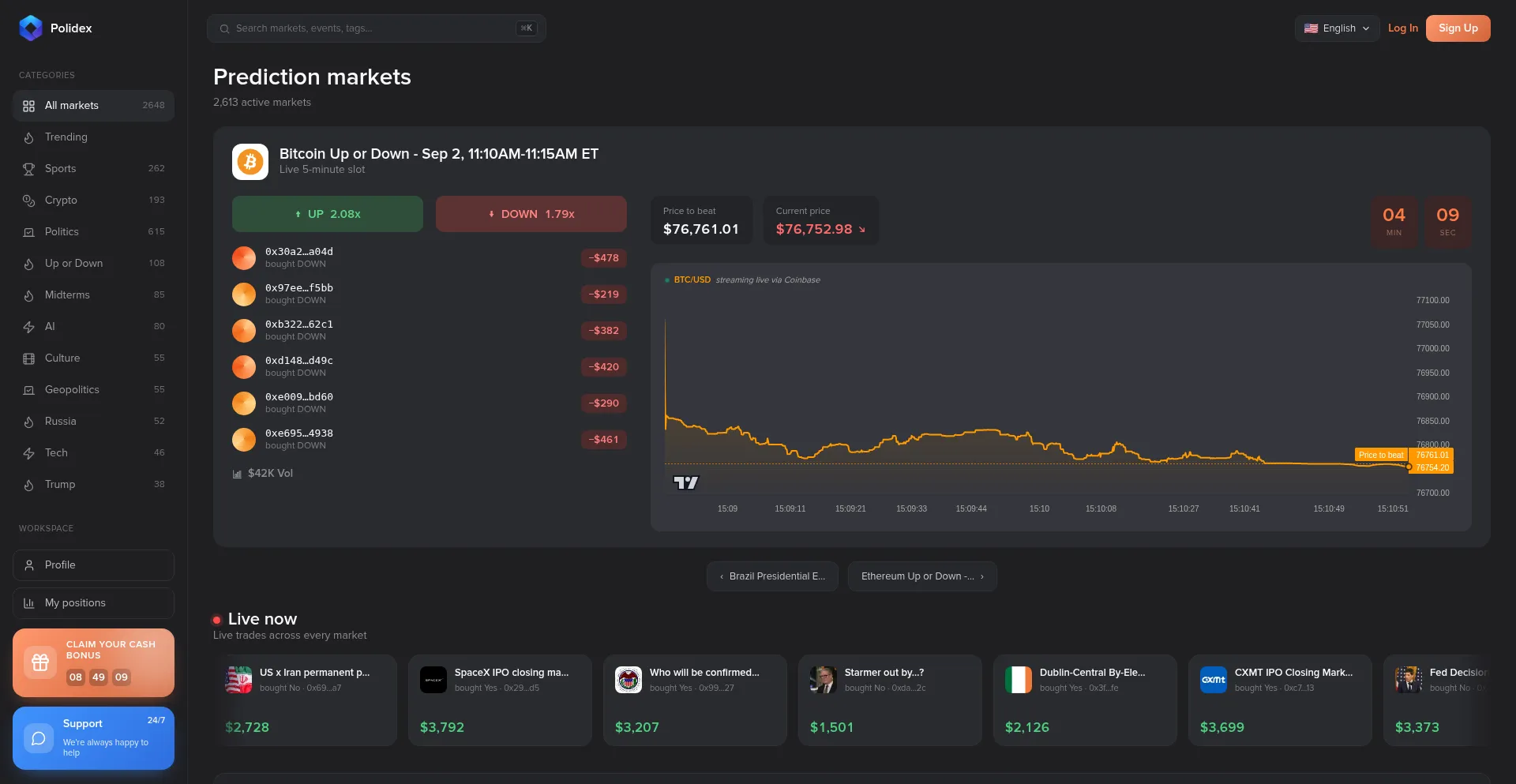Open My positions
Screen dimensions: 1516x784
(93, 603)
